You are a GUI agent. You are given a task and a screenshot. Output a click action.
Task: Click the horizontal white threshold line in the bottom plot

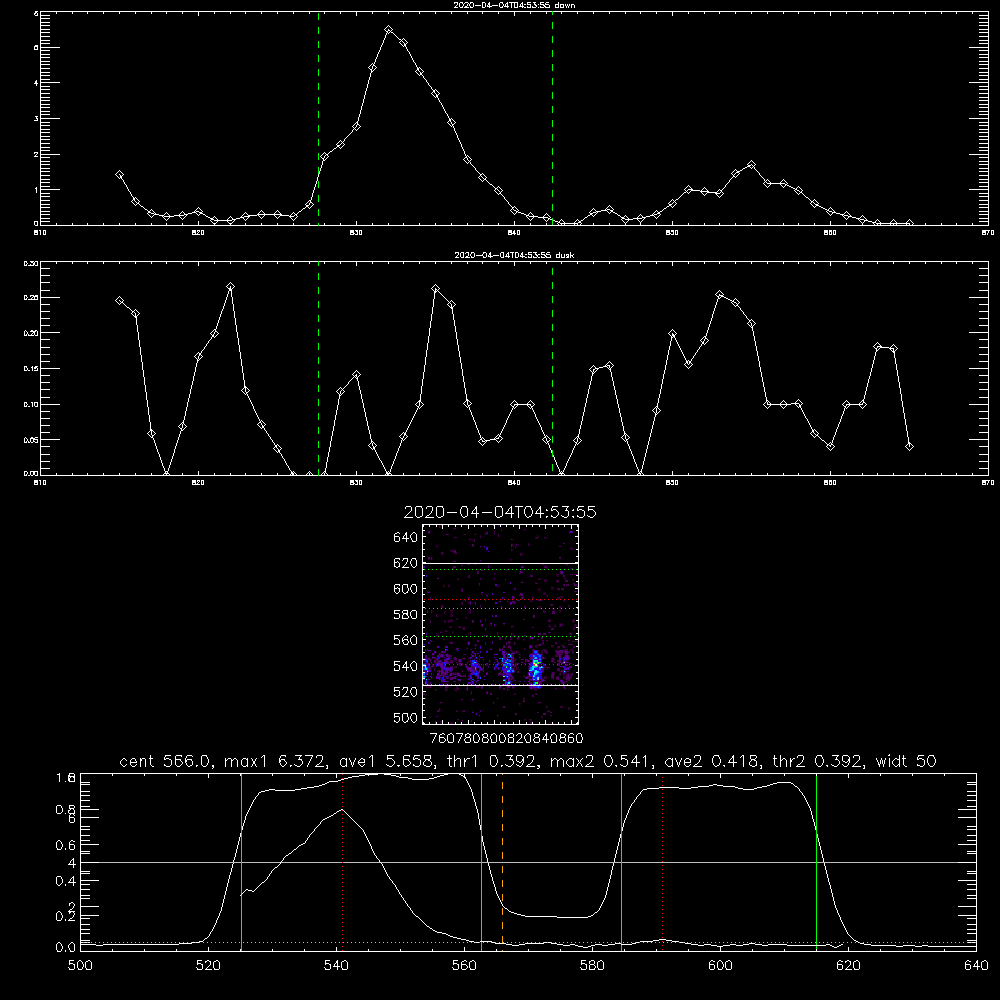coord(528,862)
